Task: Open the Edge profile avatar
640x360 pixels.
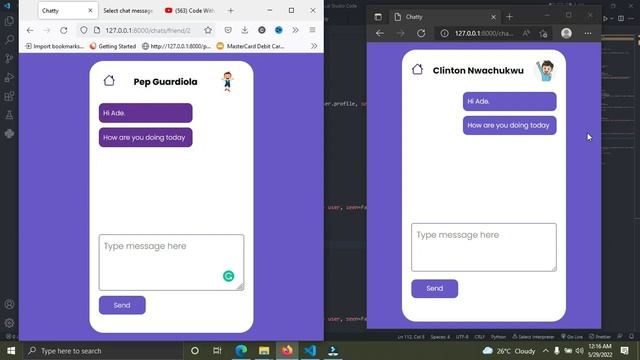Action: pyautogui.click(x=566, y=33)
